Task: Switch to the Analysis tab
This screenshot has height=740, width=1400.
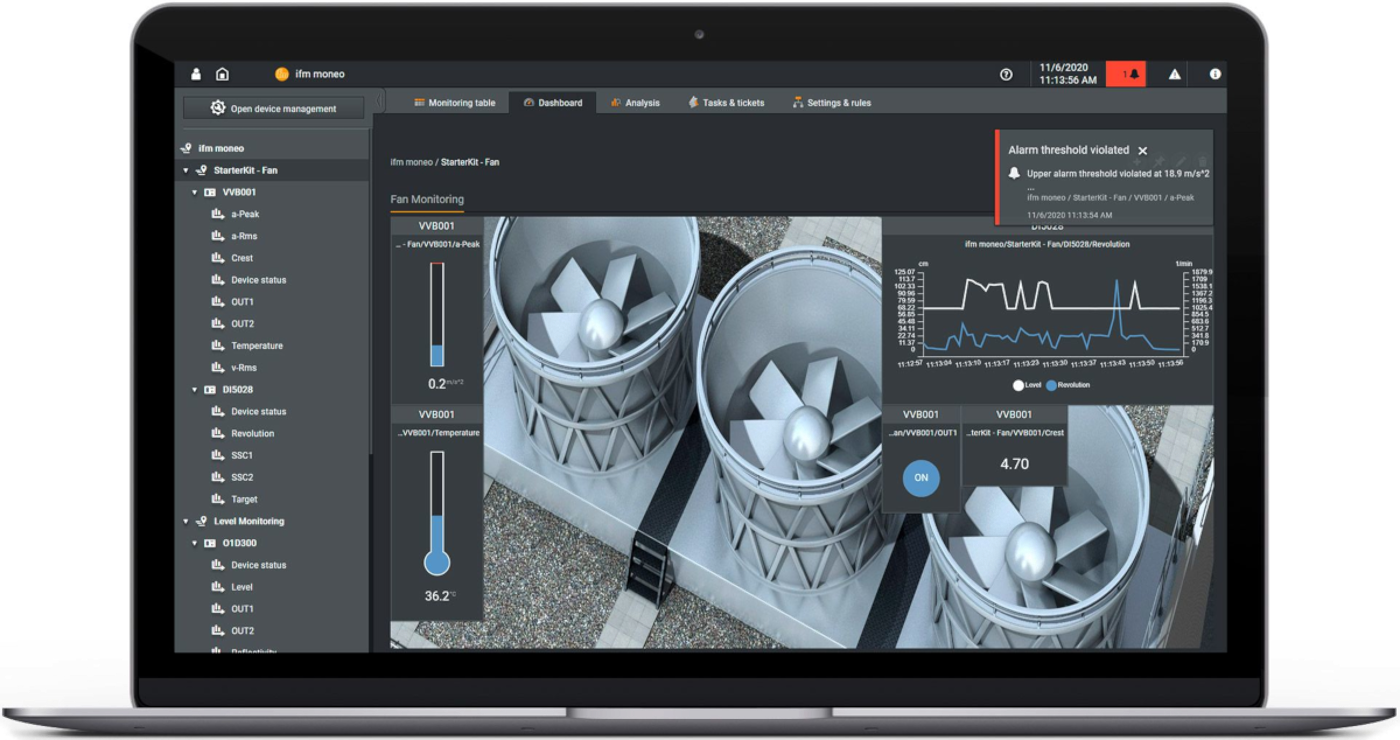Action: [635, 102]
